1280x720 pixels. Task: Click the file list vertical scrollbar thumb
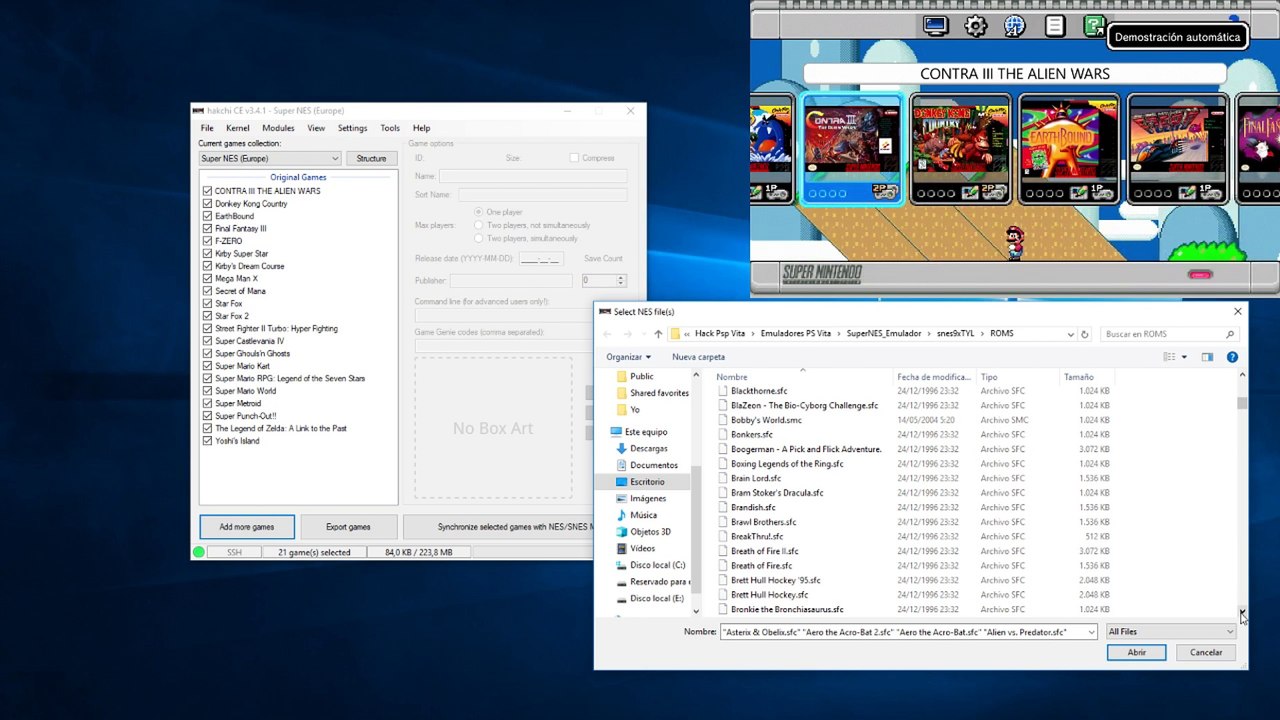pyautogui.click(x=1242, y=403)
